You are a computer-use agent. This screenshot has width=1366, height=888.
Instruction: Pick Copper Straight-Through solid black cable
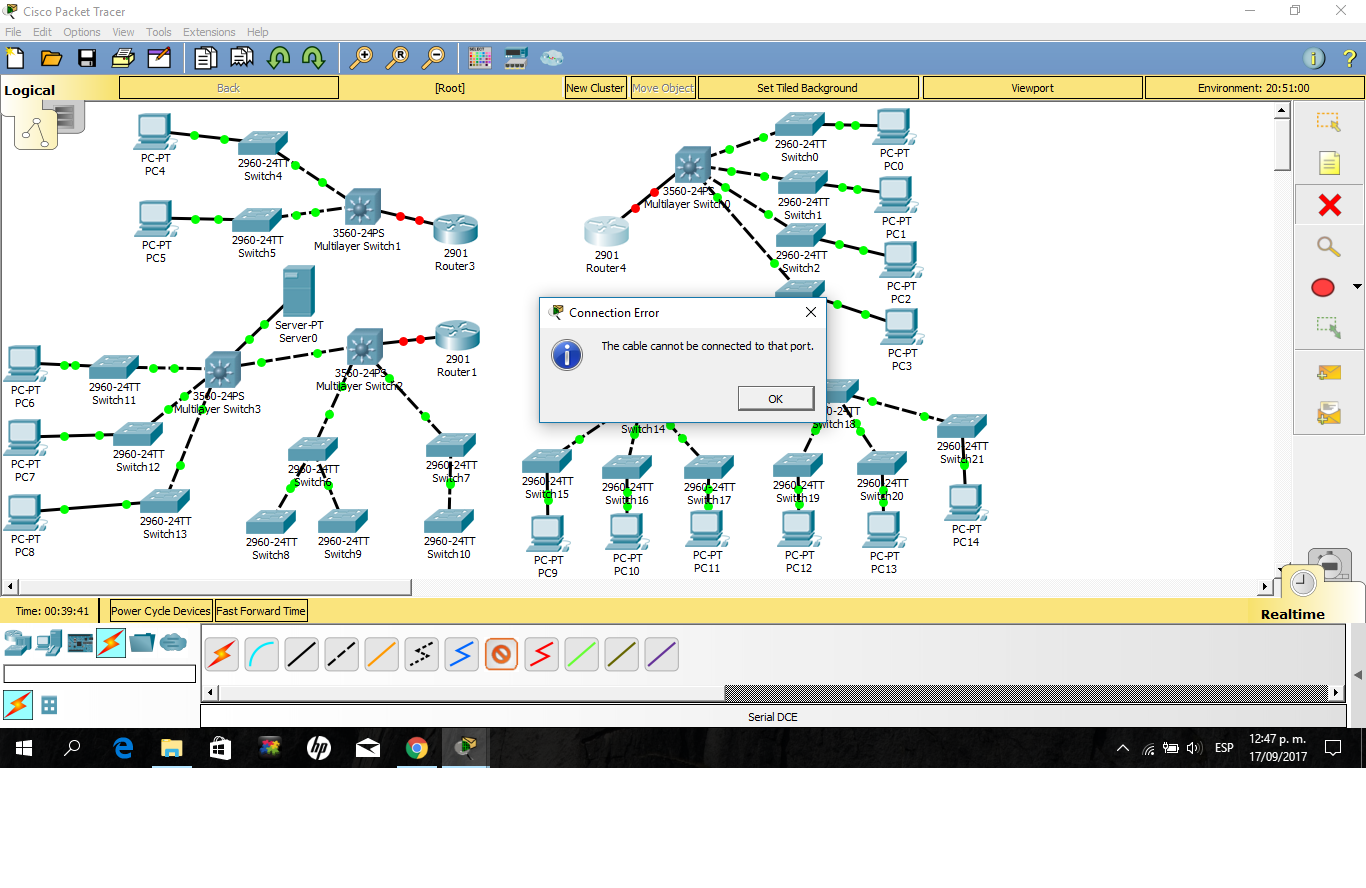(302, 655)
